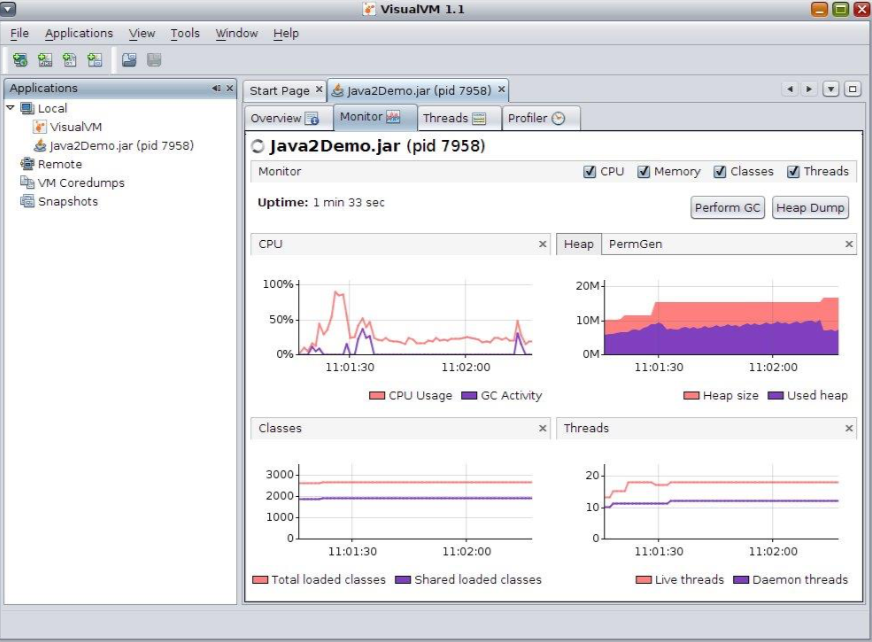This screenshot has height=642, width=872.
Task: Close the Start Page tab
Action: click(319, 89)
